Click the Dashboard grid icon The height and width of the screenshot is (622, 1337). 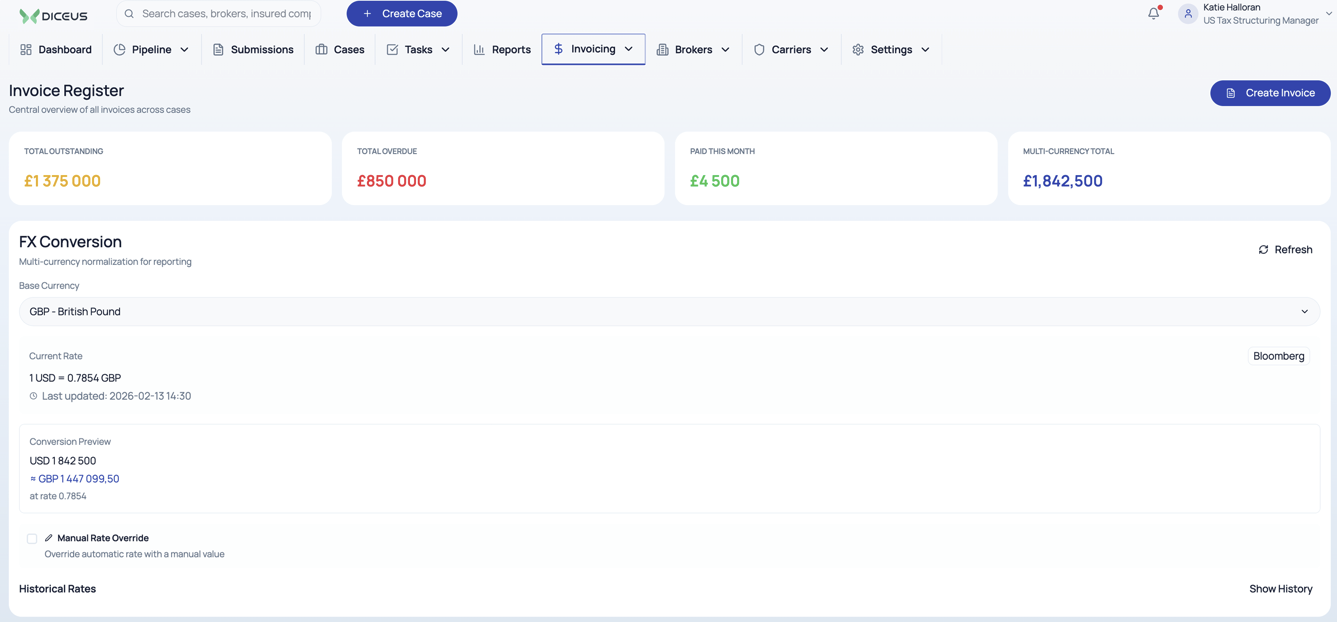click(26, 49)
